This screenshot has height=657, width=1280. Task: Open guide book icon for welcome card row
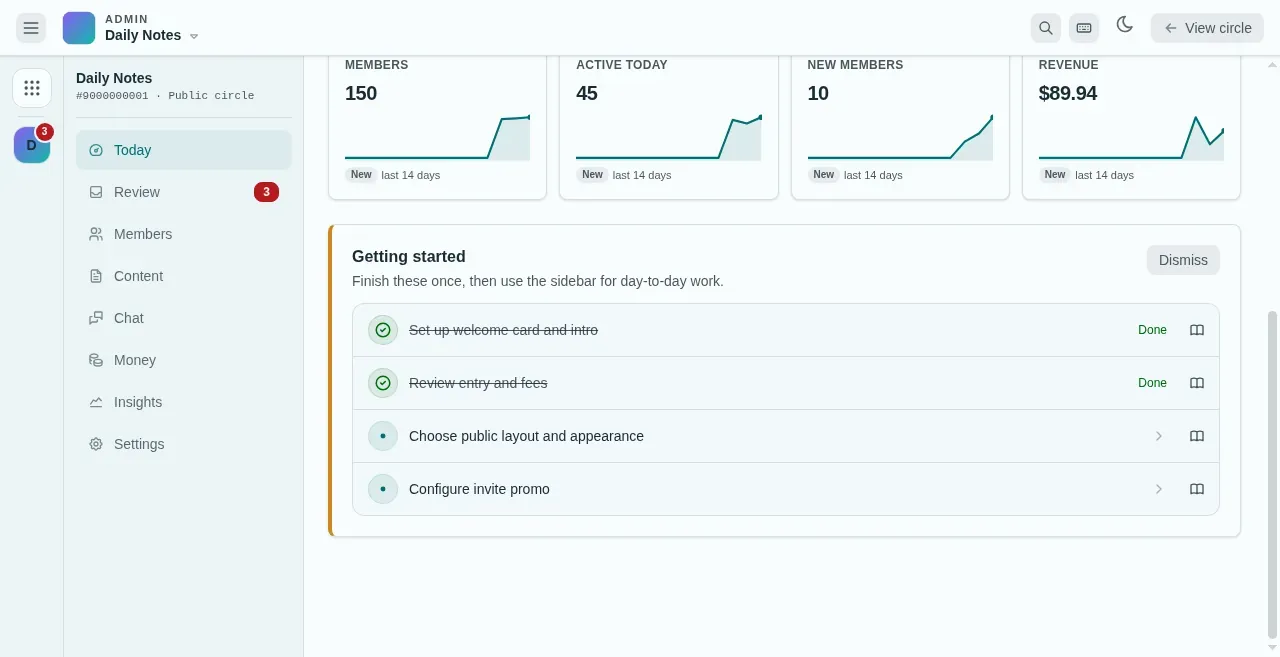point(1197,330)
